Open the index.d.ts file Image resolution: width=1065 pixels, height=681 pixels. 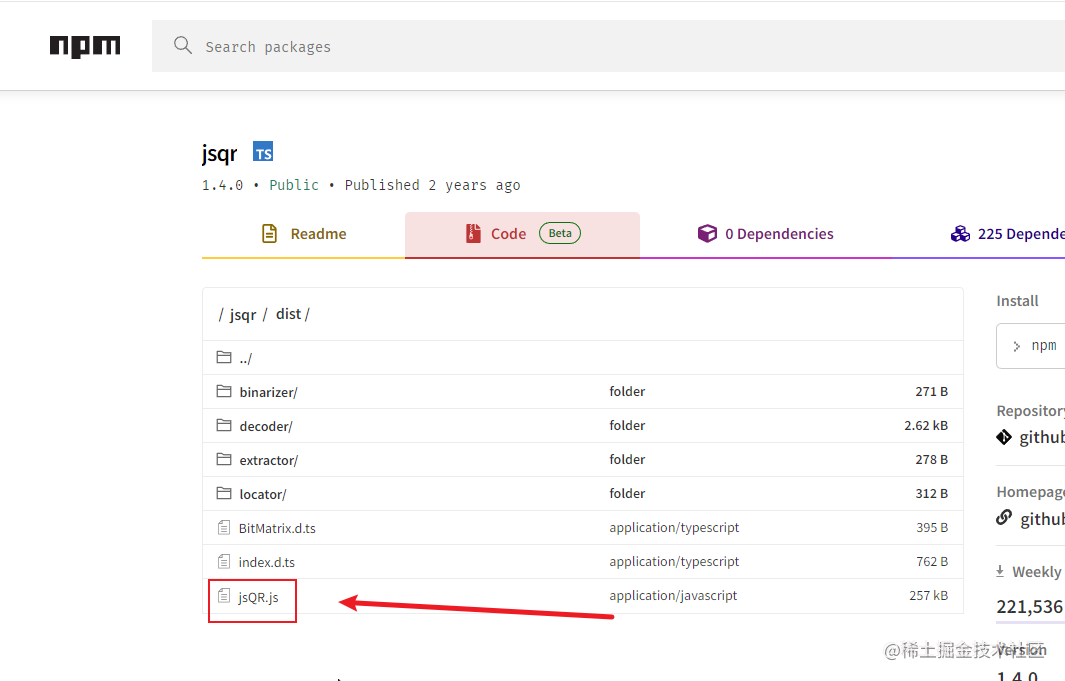pos(266,562)
